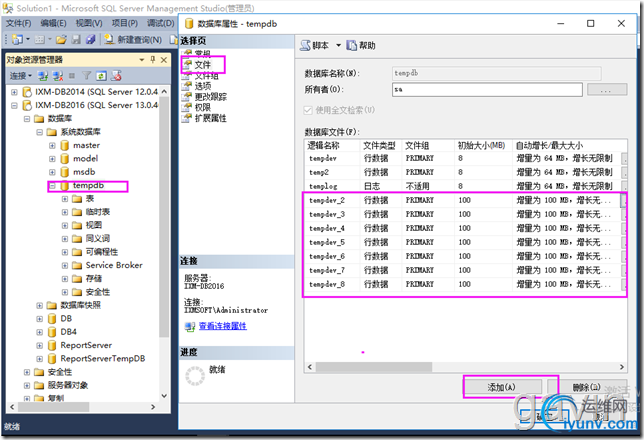Click the New Project icon in main toolbar
The height and width of the screenshot is (440, 644).
[x=17, y=39]
